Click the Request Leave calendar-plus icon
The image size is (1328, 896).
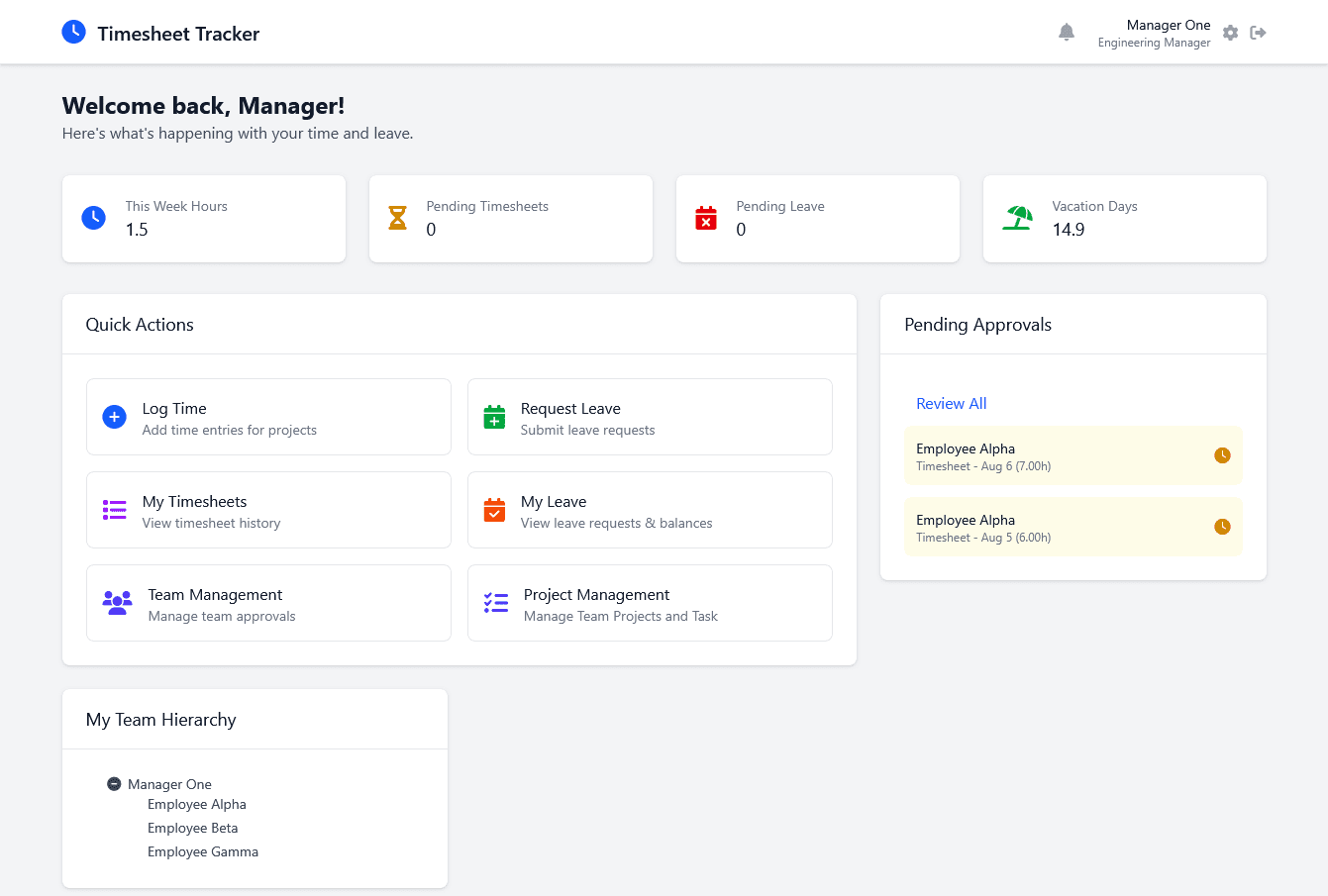click(x=494, y=417)
